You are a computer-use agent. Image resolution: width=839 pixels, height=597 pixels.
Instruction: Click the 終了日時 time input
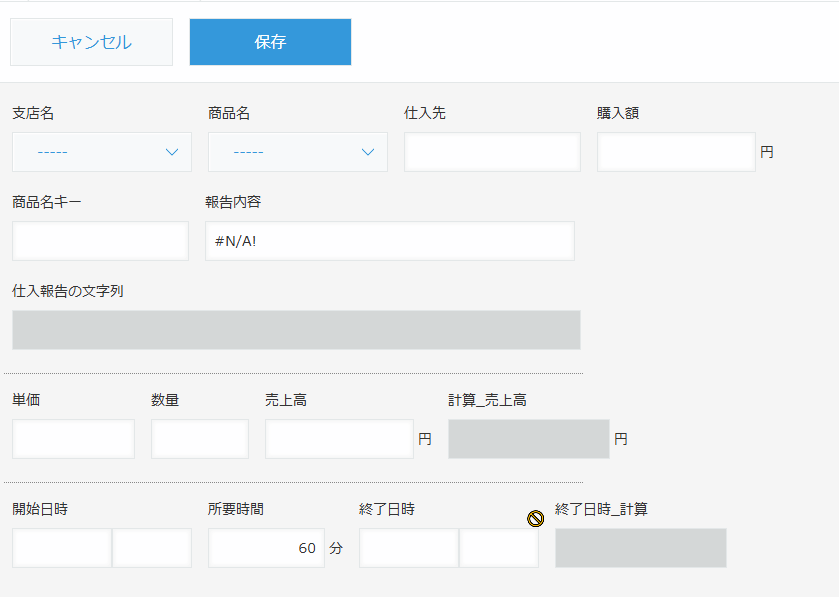[498, 548]
